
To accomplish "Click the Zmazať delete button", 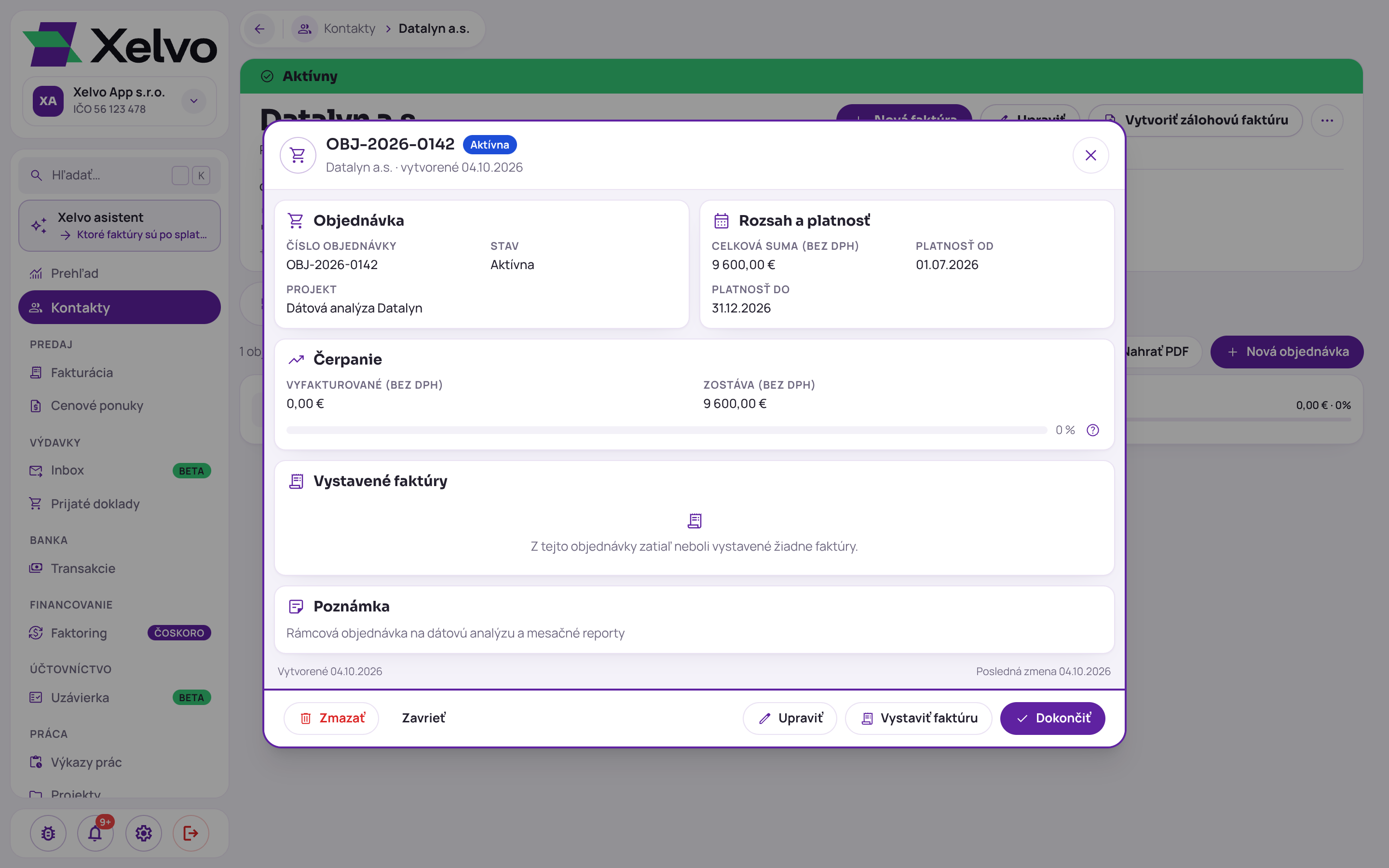I will (x=331, y=718).
